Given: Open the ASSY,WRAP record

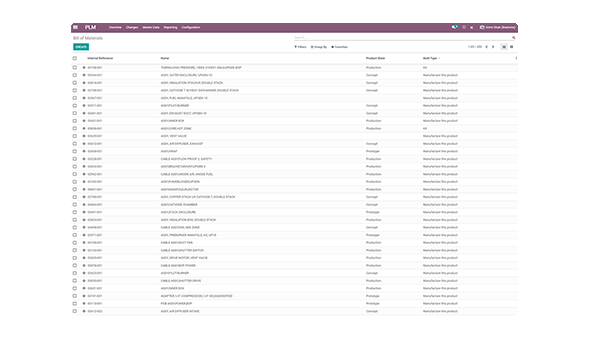Looking at the screenshot, I should coord(169,151).
